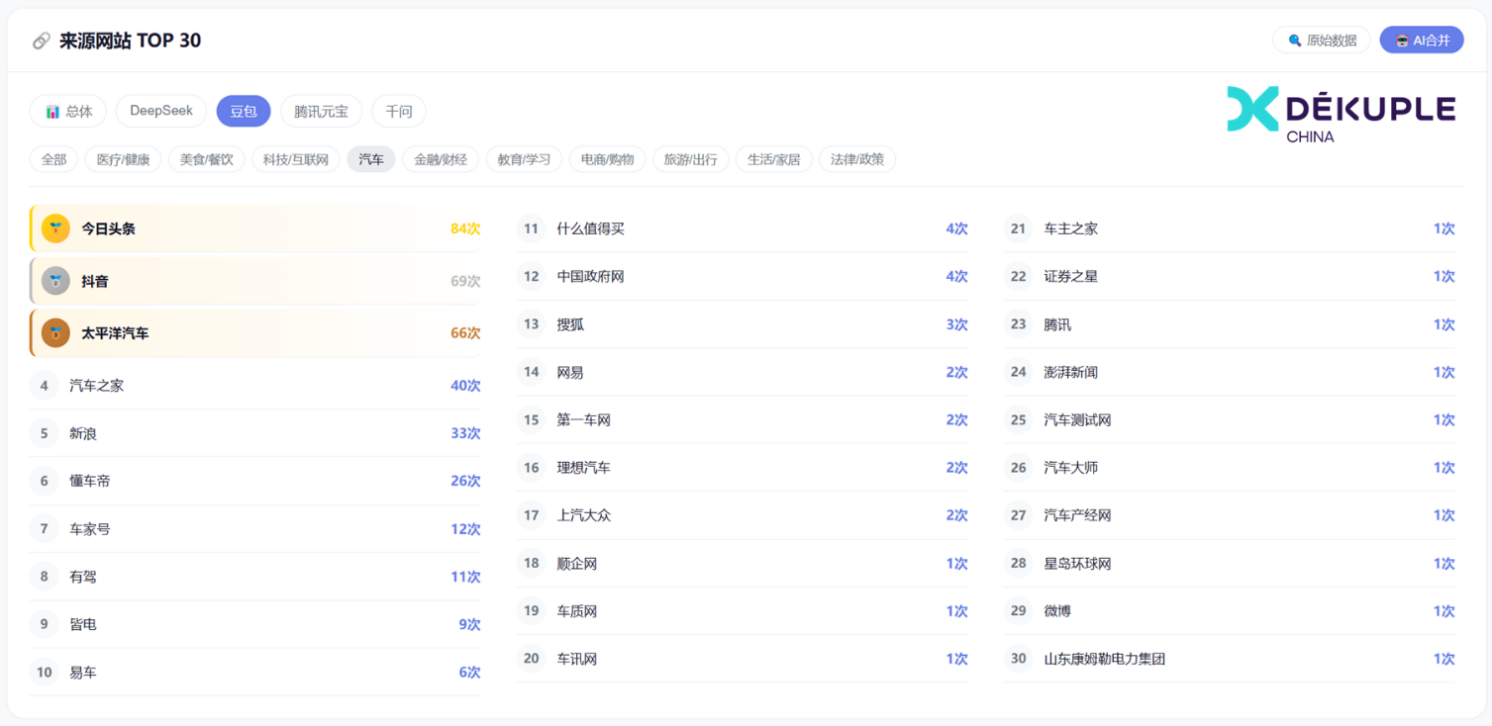Viewport: 1492px width, 726px height.
Task: Click the rank 11 badge for 什么值得买
Action: coord(531,229)
